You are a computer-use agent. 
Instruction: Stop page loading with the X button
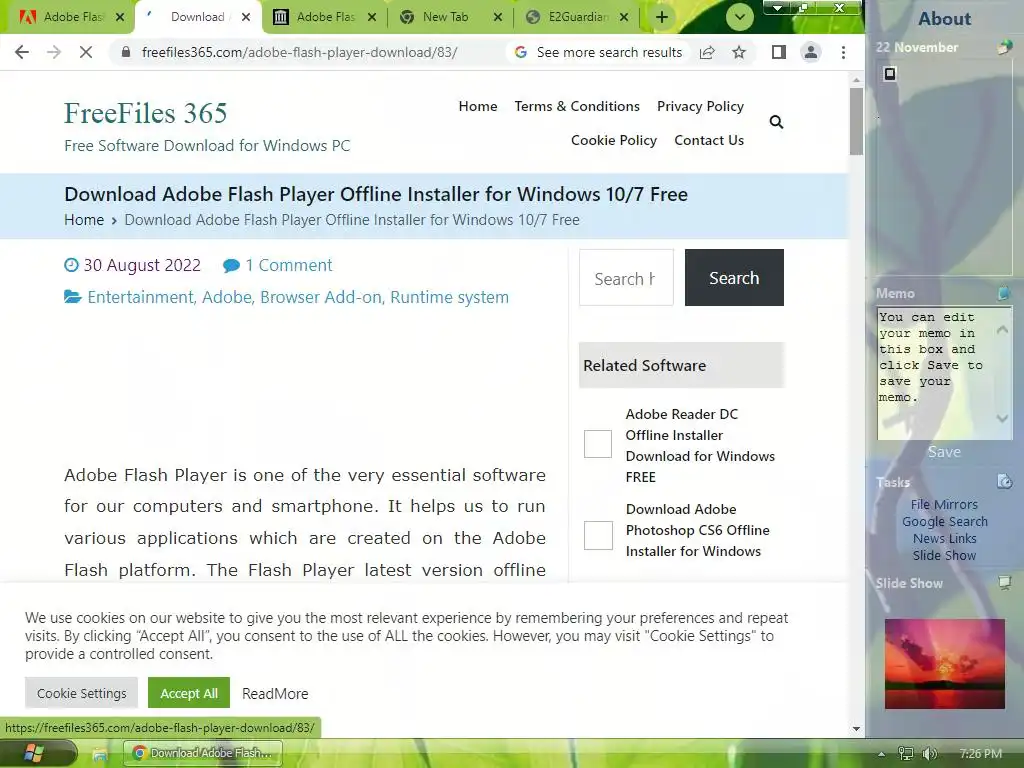pos(86,52)
